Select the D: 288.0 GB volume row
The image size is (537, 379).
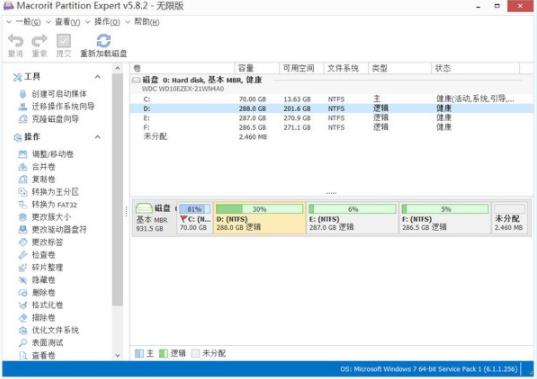point(332,109)
